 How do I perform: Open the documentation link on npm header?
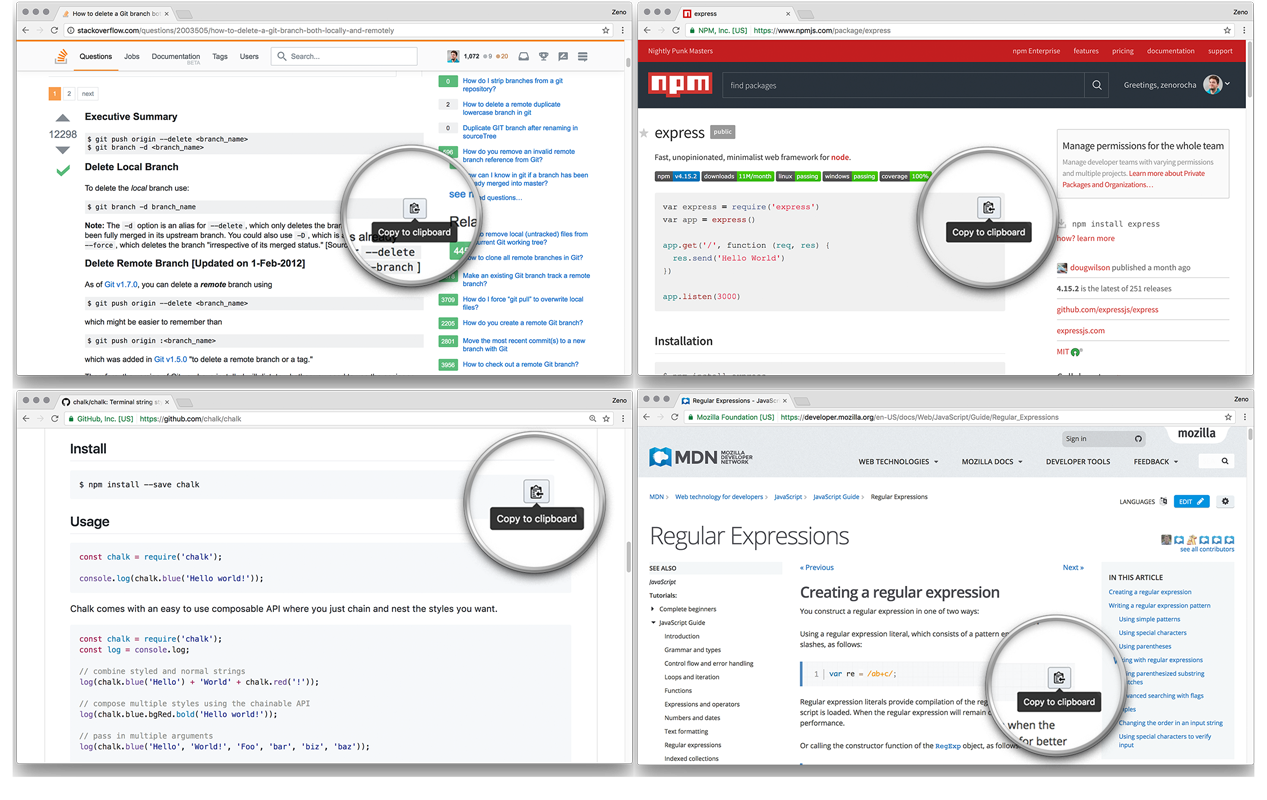click(1171, 51)
